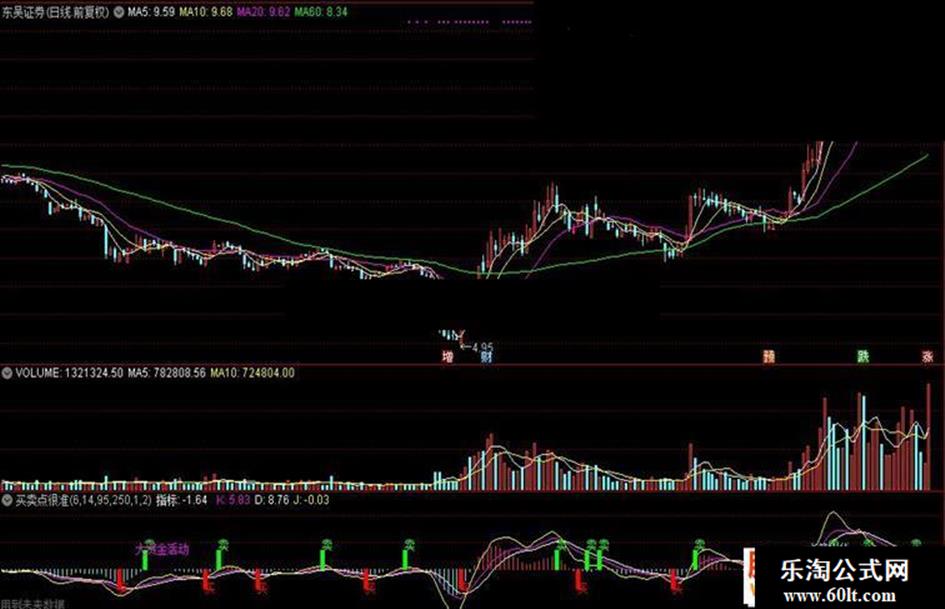Click the 涨 event marker at right edge

click(928, 357)
